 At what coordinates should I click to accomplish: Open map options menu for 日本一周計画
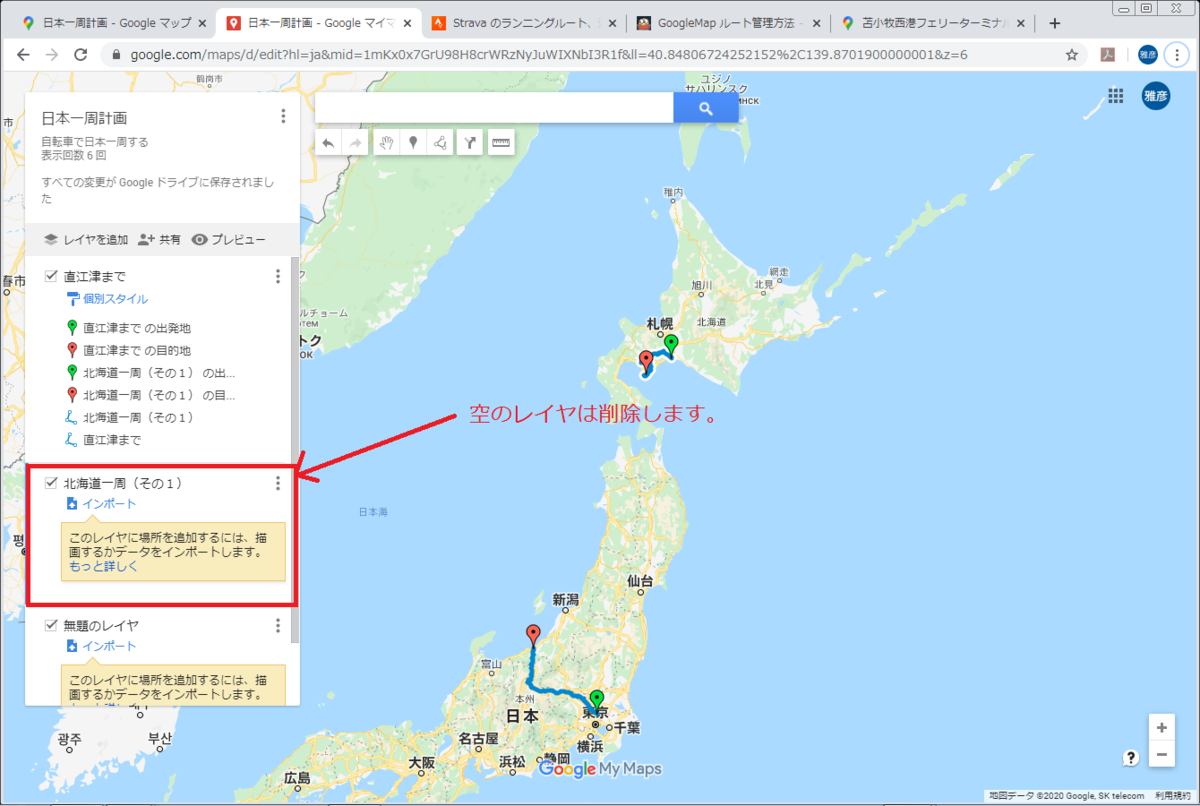coord(283,117)
